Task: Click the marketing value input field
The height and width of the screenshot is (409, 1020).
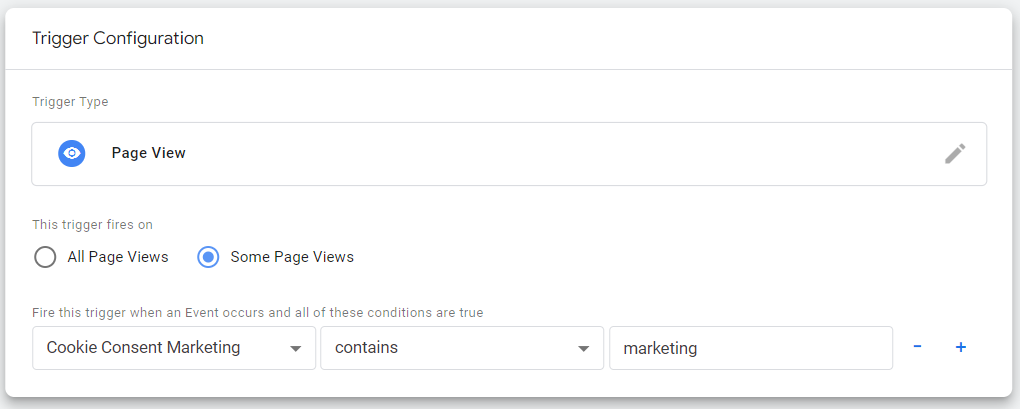Action: 750,348
